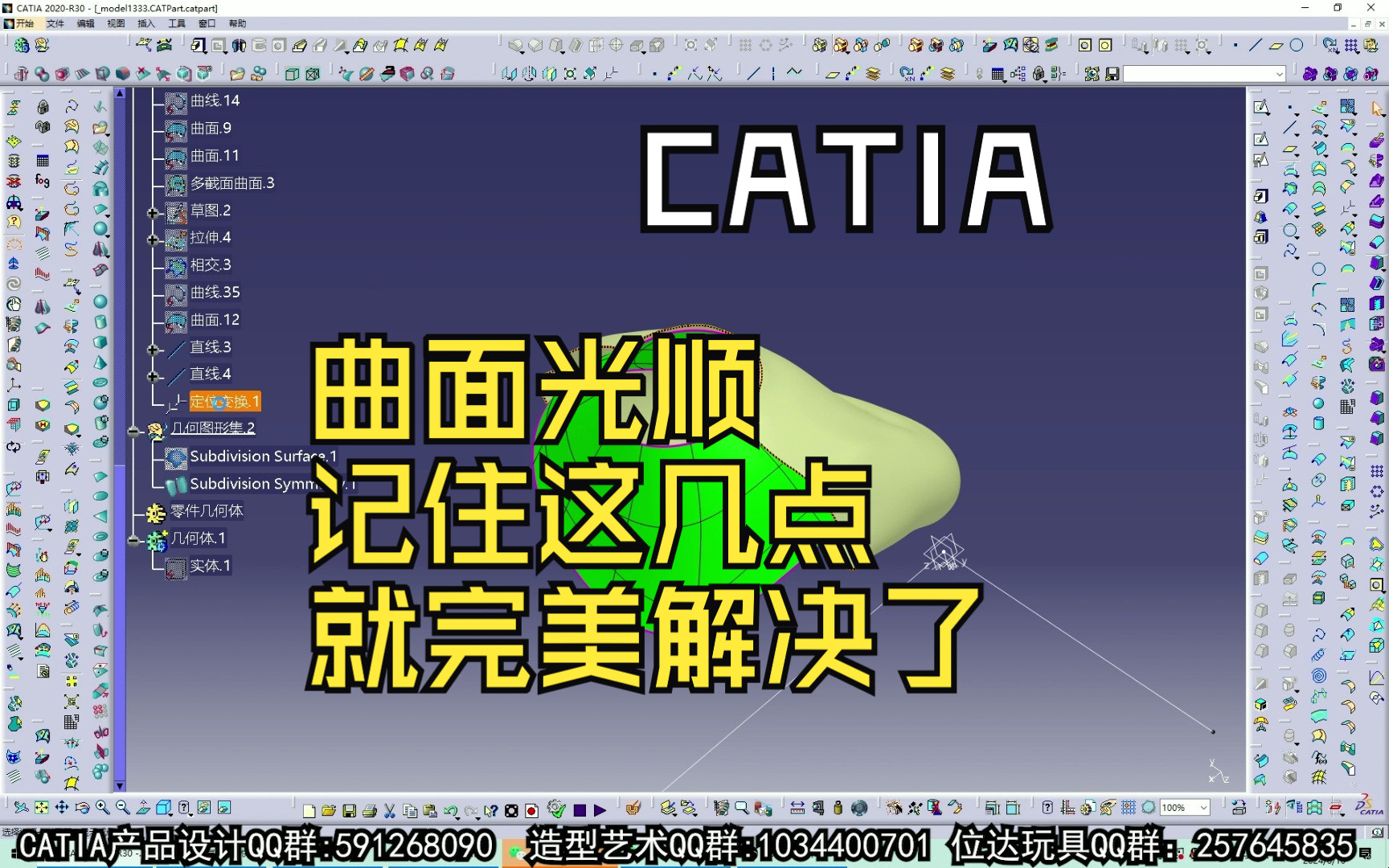The height and width of the screenshot is (868, 1389).
Task: Open the 视图 (View) menu
Action: (116, 23)
